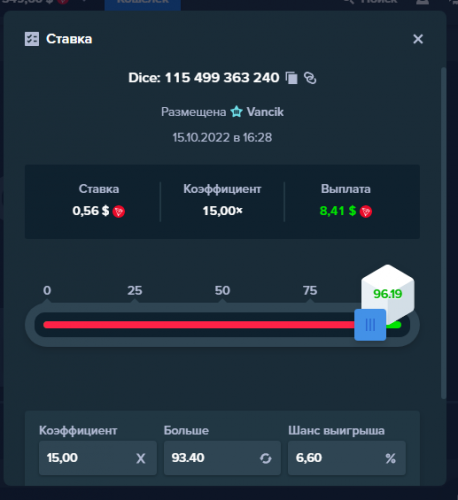Click the Коэффициент field with 15,00

98,458
